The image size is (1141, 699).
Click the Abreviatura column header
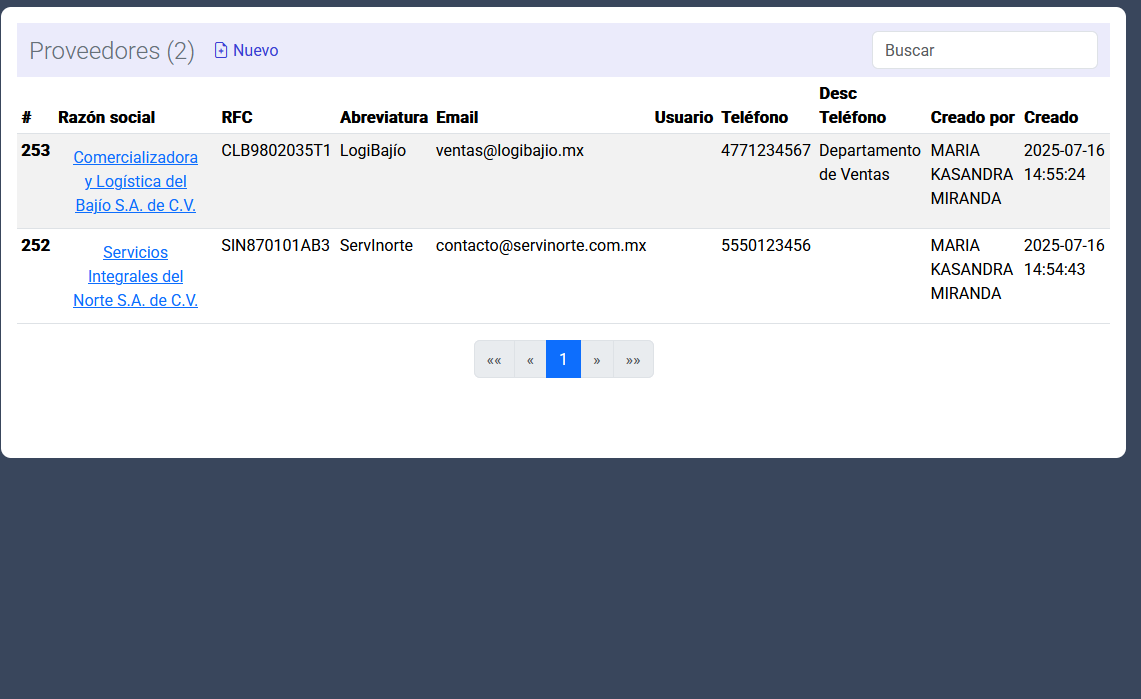pos(384,117)
